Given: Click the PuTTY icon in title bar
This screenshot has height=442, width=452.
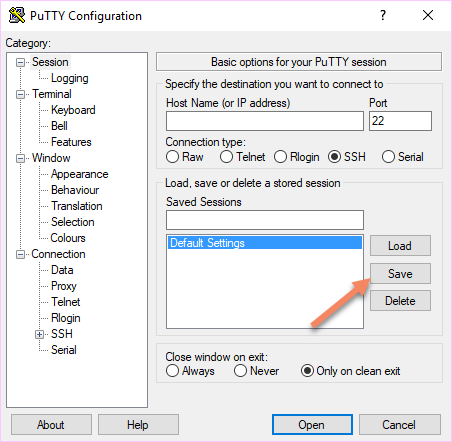Looking at the screenshot, I should 17,15.
